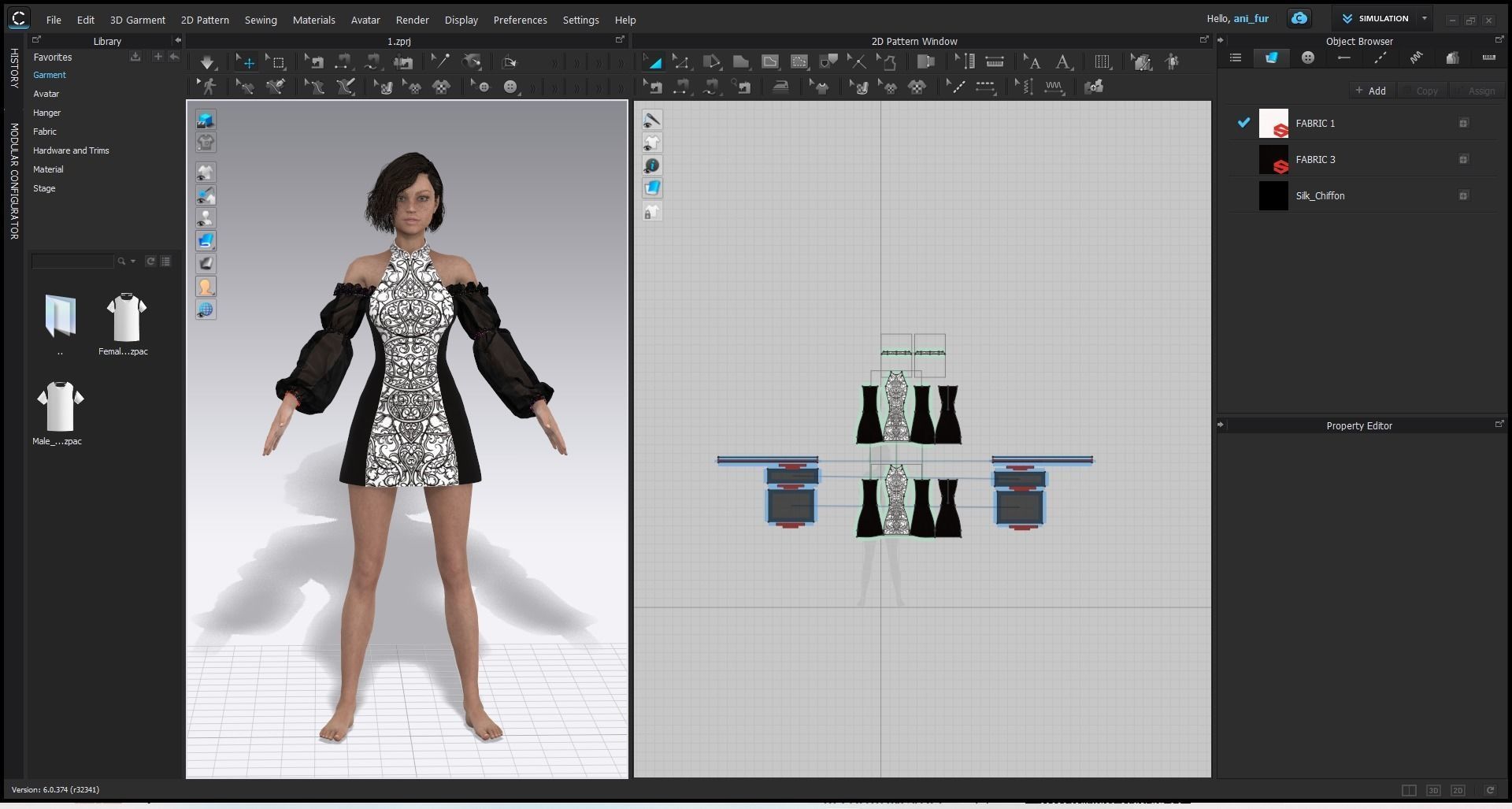This screenshot has height=809, width=1512.
Task: Select the Dart tool with dashed outline
Action: point(799,62)
